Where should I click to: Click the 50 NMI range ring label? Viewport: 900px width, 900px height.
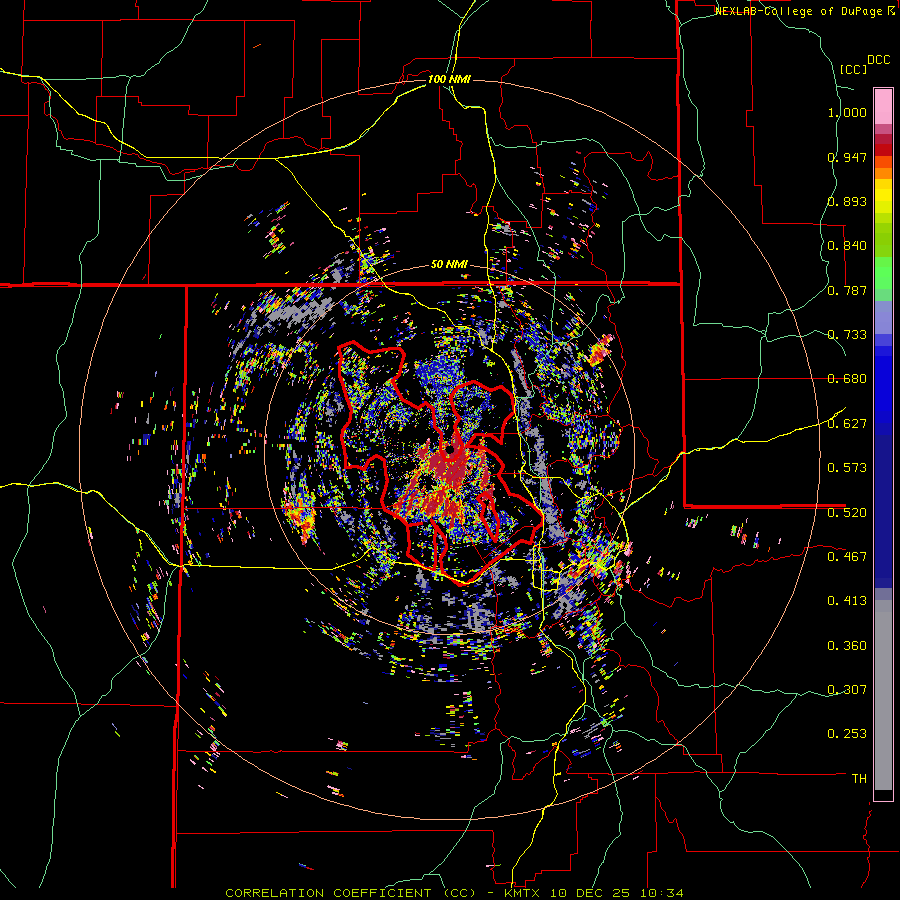[449, 265]
